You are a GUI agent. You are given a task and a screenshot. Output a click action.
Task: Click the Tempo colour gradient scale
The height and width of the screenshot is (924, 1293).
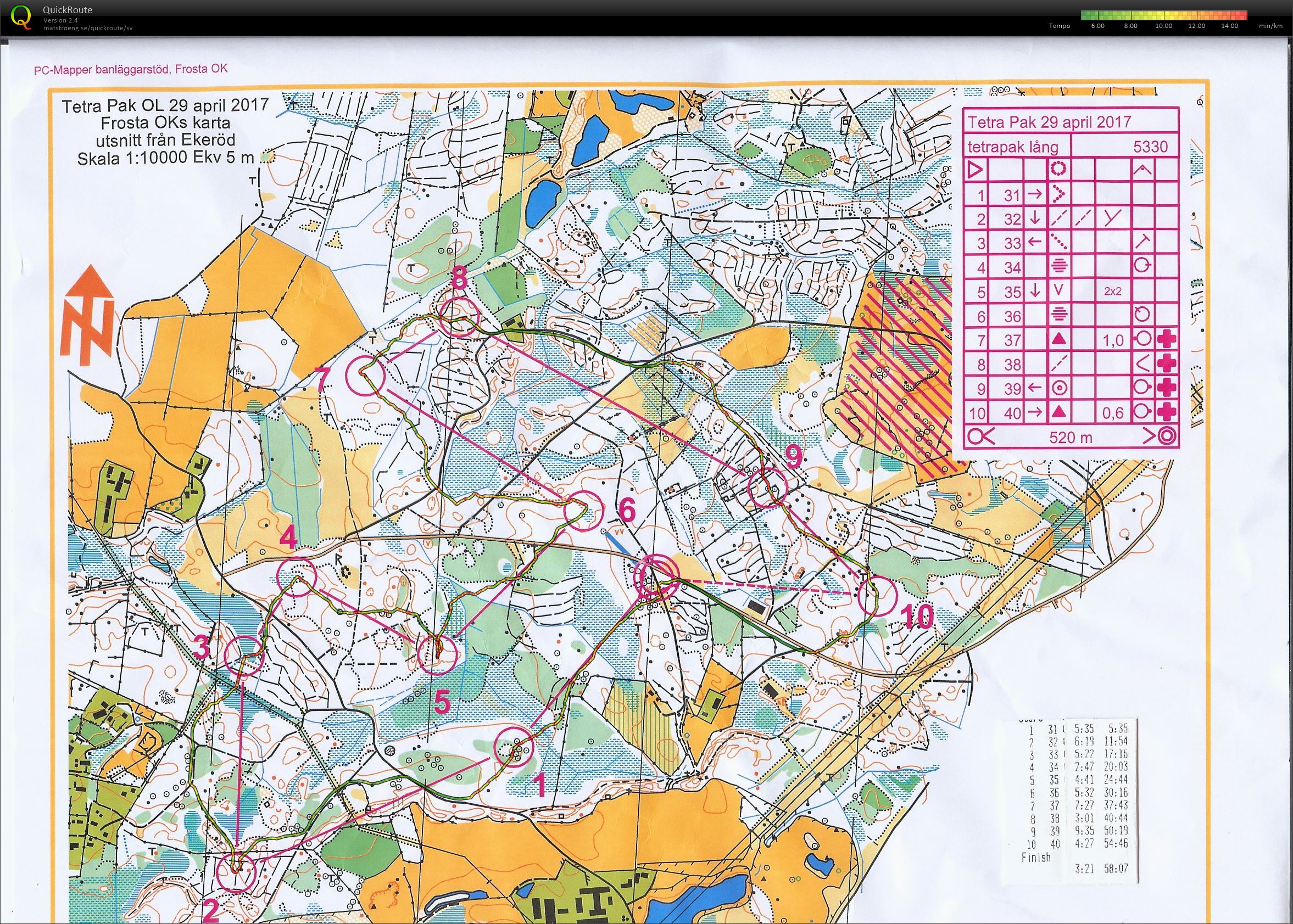point(1164,15)
